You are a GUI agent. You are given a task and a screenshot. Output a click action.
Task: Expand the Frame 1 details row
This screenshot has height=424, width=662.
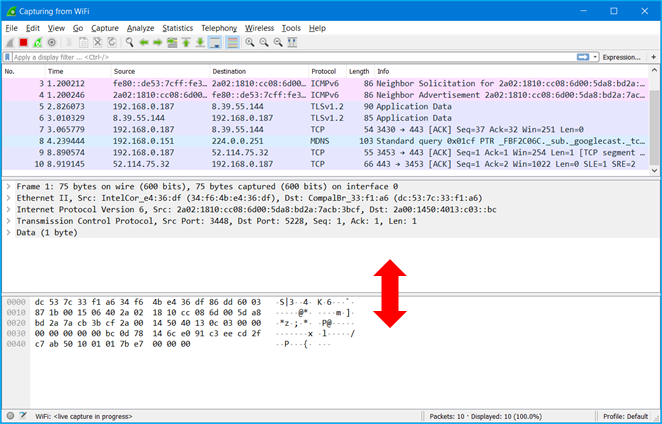click(8, 186)
